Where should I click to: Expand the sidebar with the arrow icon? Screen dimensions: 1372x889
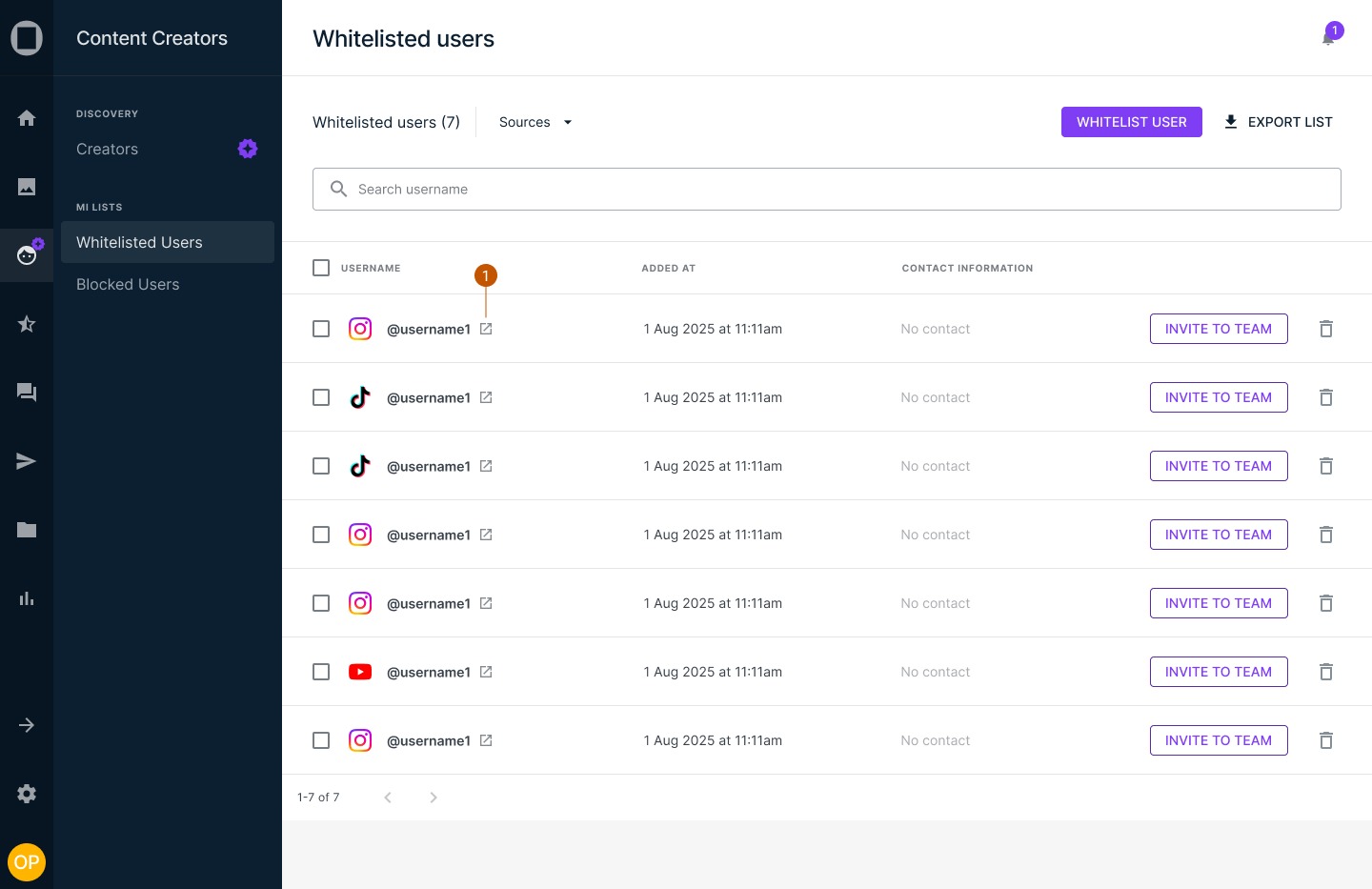[x=27, y=725]
